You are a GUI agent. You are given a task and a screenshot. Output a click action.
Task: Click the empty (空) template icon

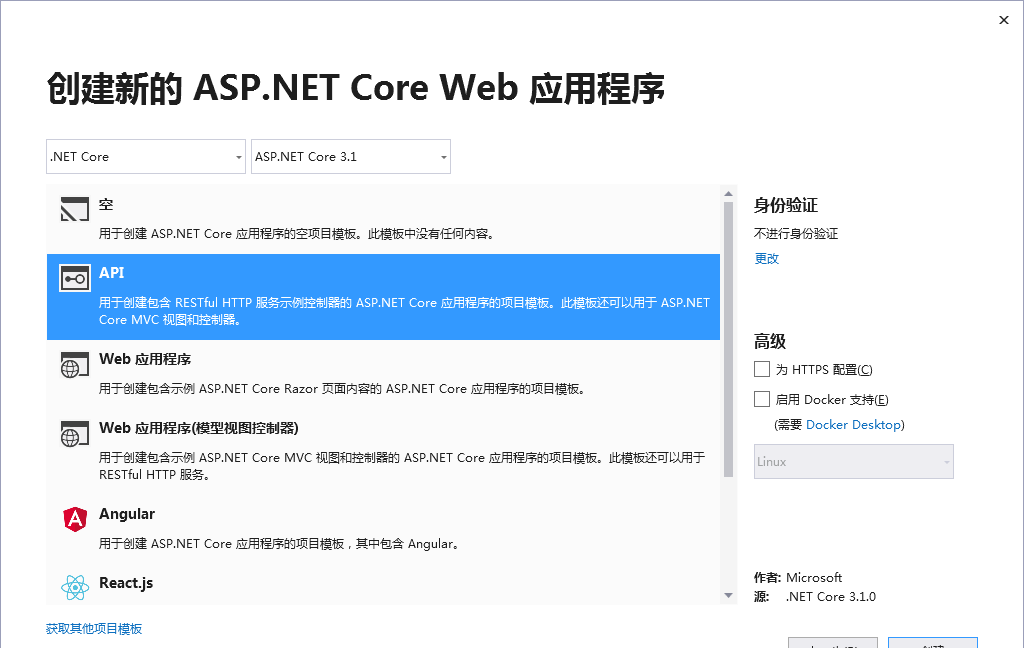coord(74,209)
